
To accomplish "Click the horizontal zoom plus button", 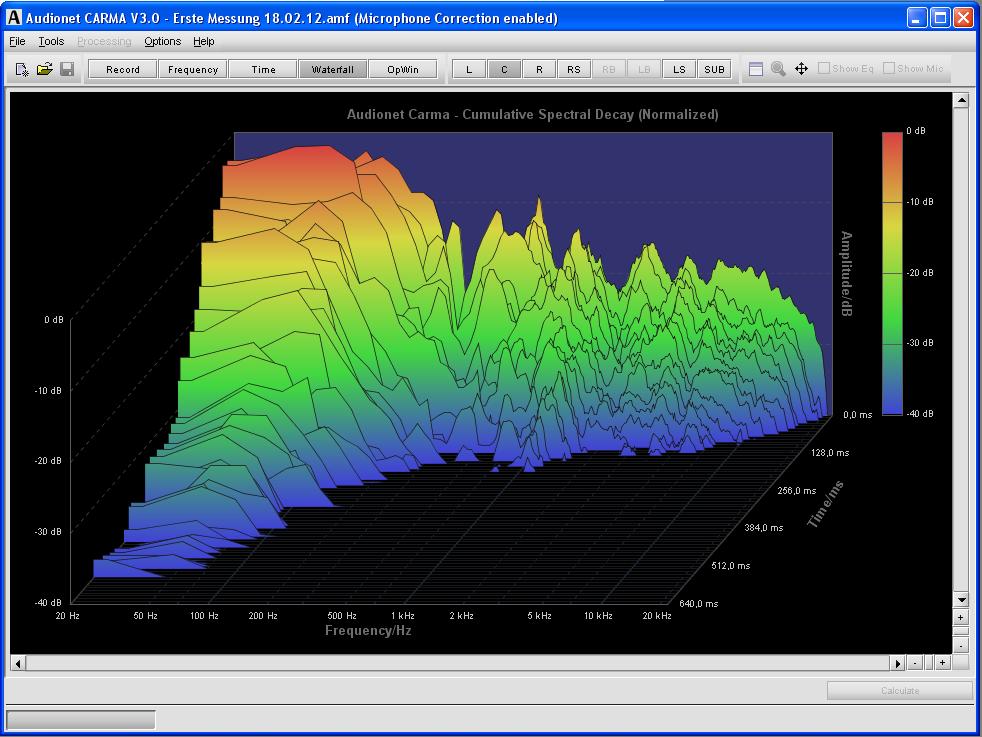I will pyautogui.click(x=943, y=662).
